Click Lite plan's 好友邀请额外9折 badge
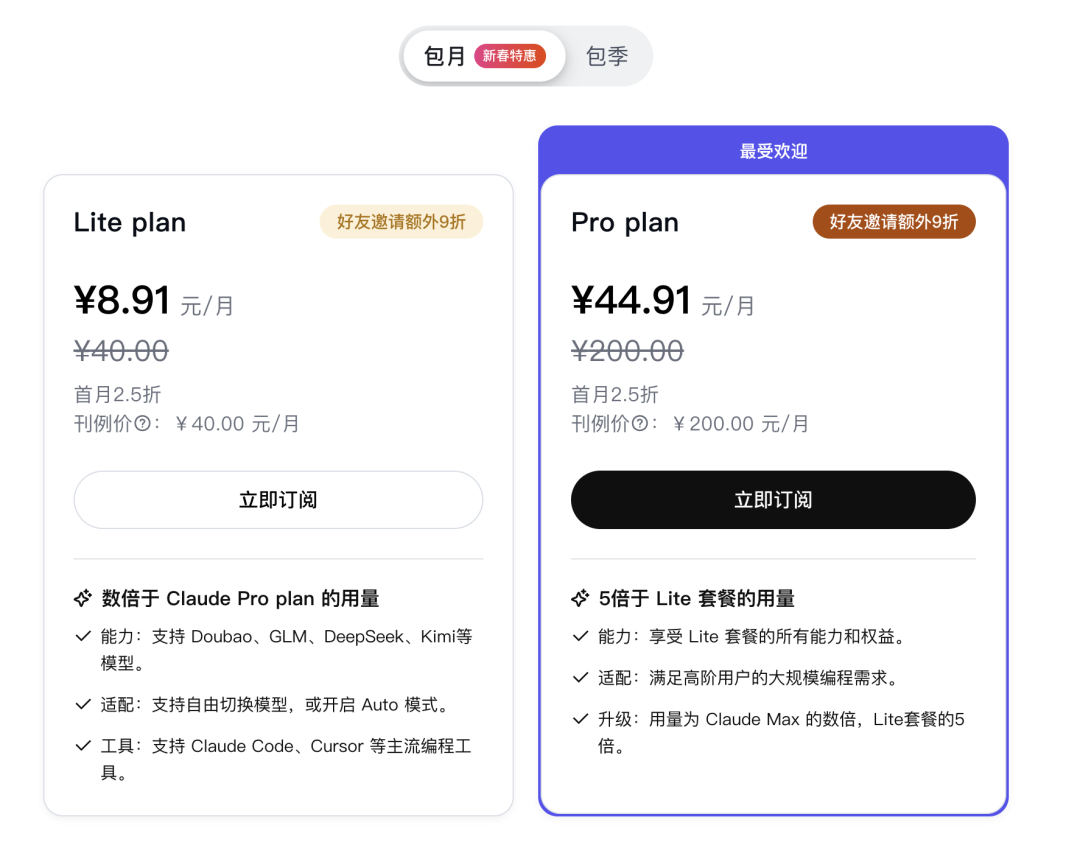This screenshot has width=1080, height=856. click(x=401, y=222)
